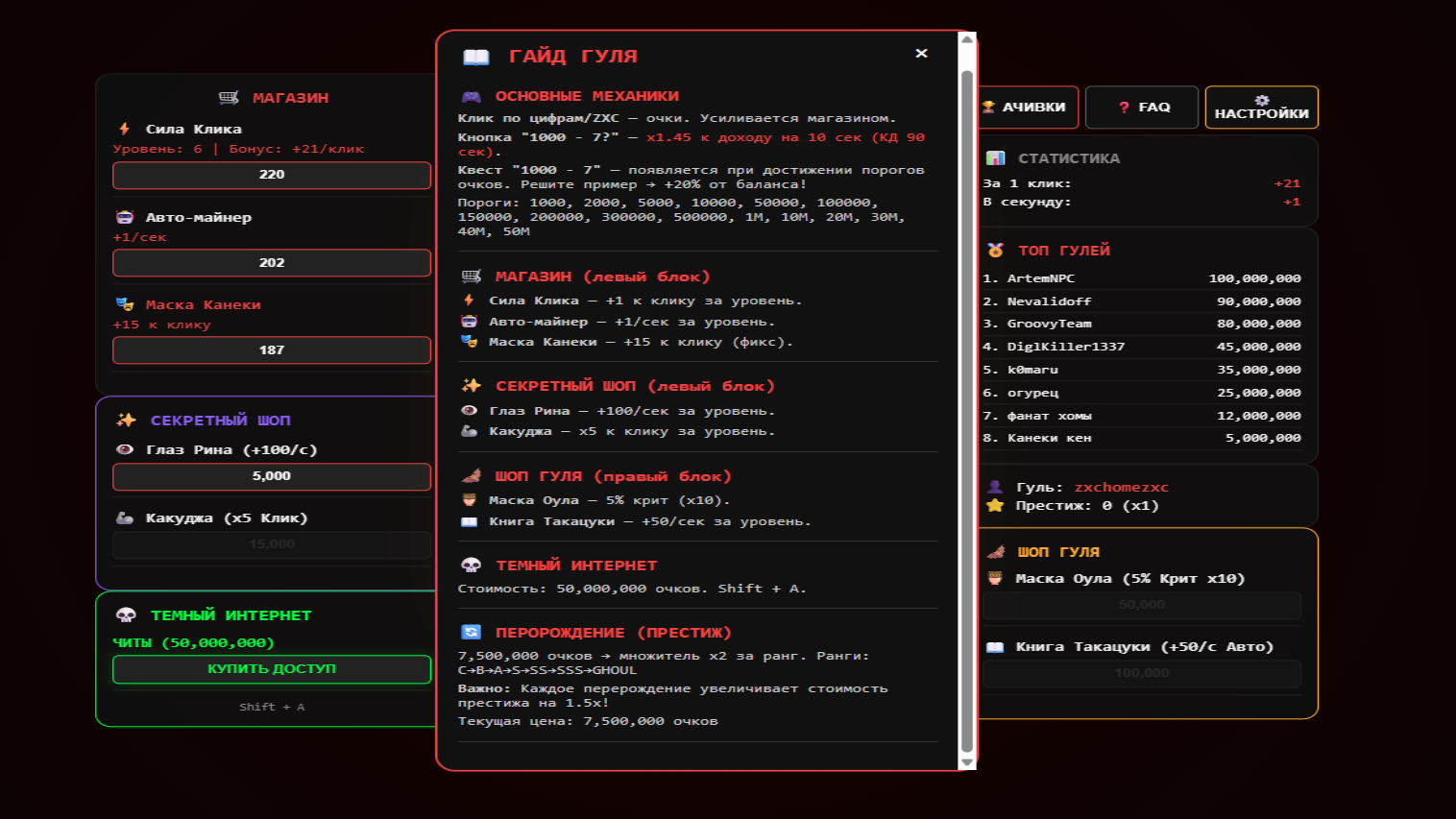Image resolution: width=1456 pixels, height=819 pixels.
Task: Click book icon beside Книга Такацуки (+50/c Авто)
Action: point(995,647)
